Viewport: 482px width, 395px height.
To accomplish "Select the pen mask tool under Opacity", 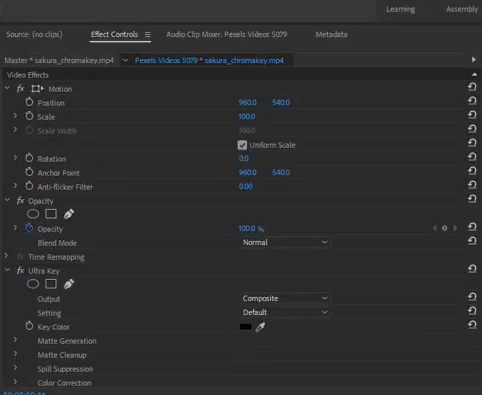I will tap(69, 214).
